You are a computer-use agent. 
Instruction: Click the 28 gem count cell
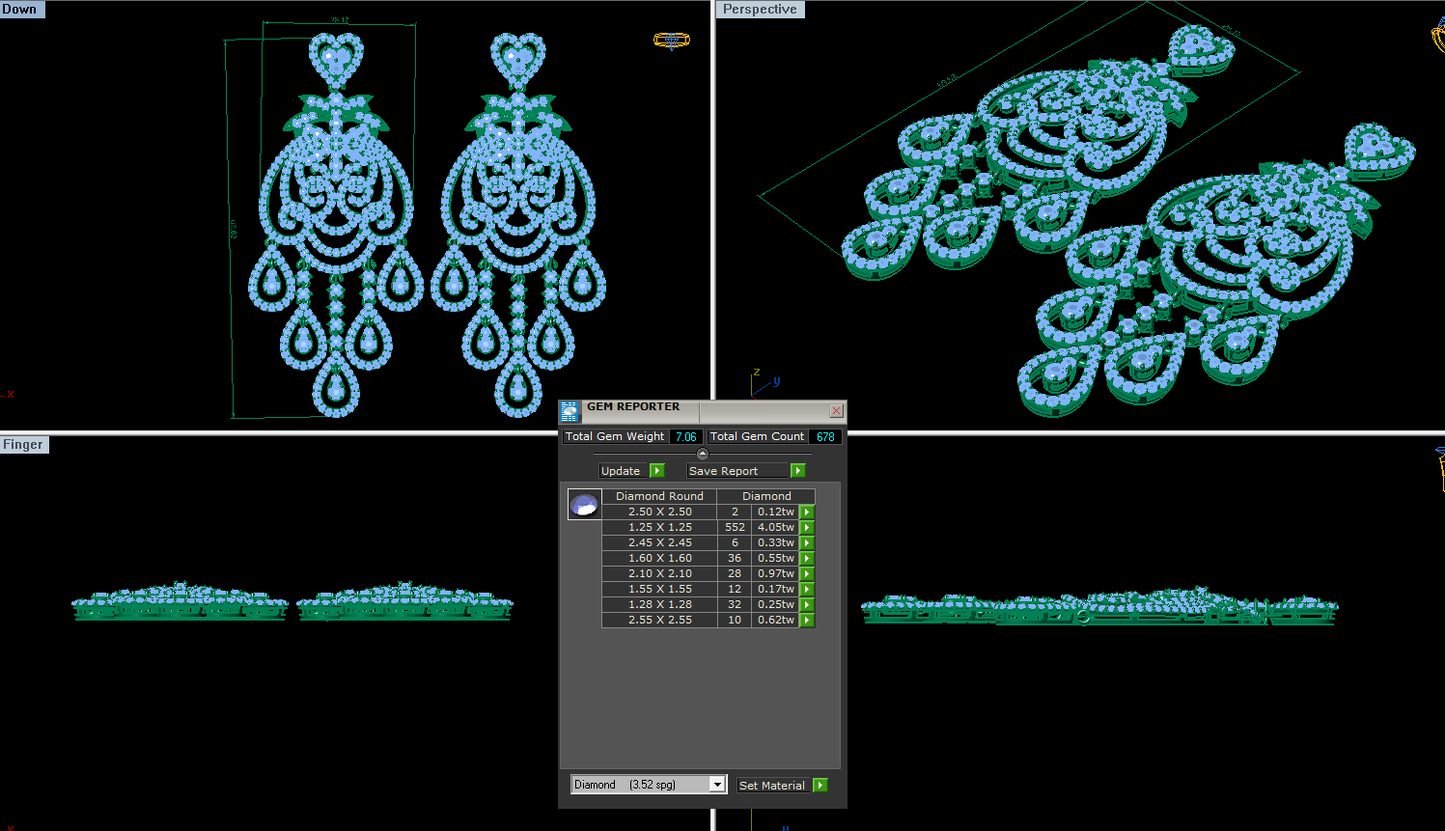pyautogui.click(x=734, y=574)
